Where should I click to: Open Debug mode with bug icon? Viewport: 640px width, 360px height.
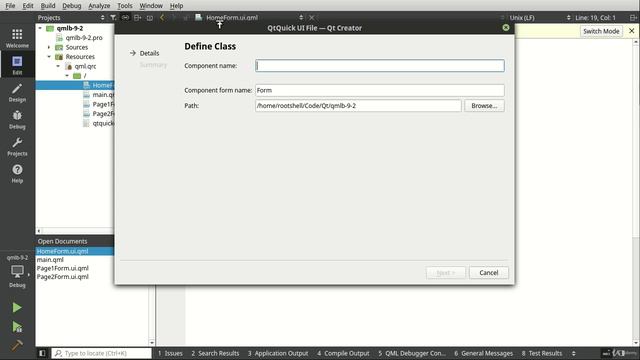(x=17, y=119)
